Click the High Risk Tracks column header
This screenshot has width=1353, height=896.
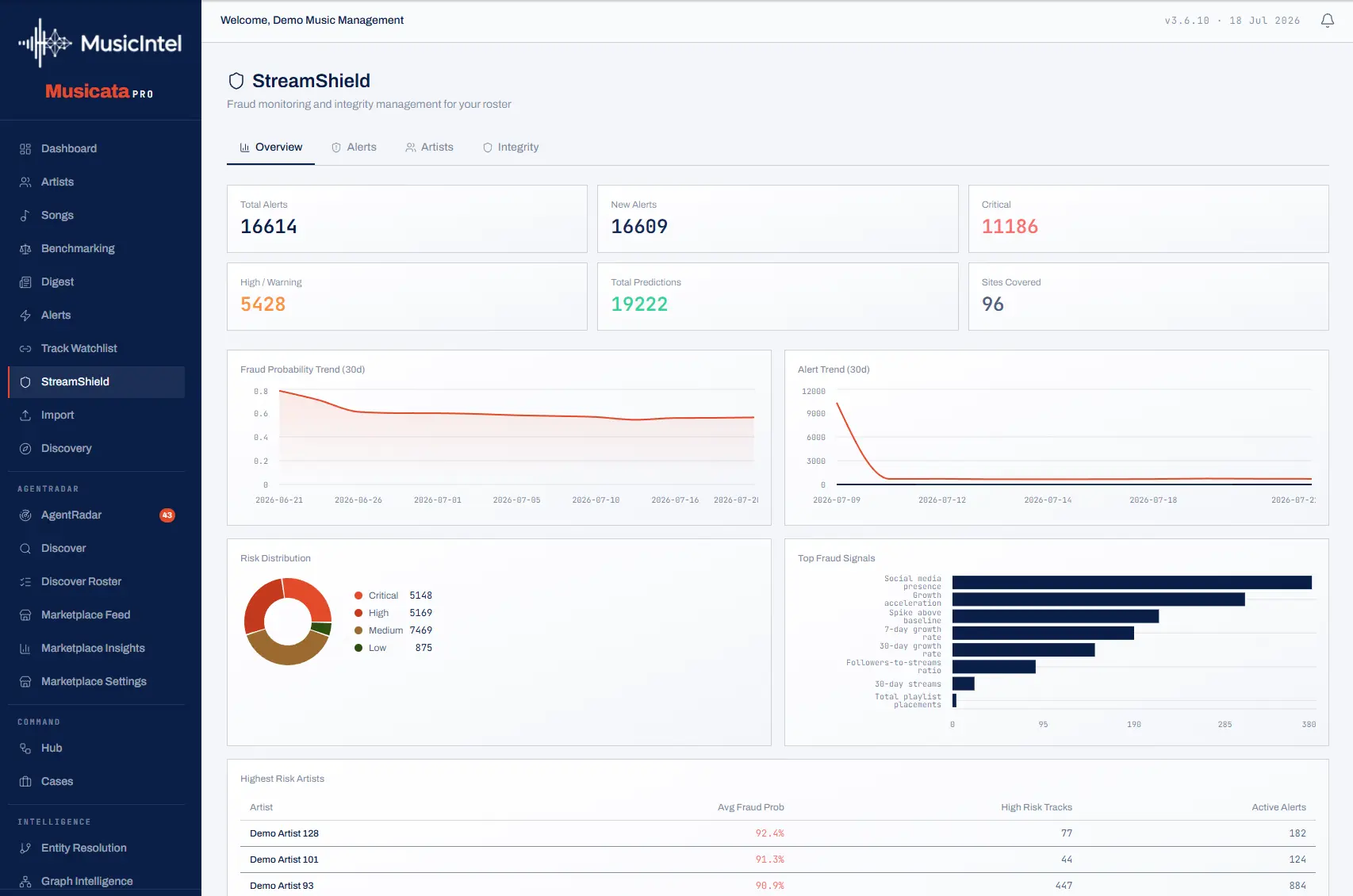(x=1036, y=807)
